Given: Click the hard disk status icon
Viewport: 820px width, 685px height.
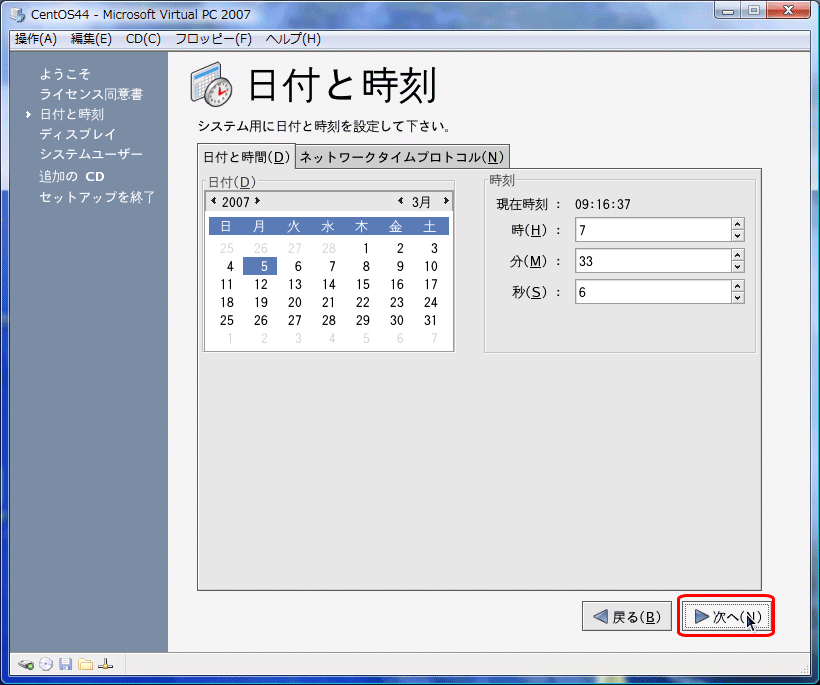Looking at the screenshot, I should click(x=26, y=665).
